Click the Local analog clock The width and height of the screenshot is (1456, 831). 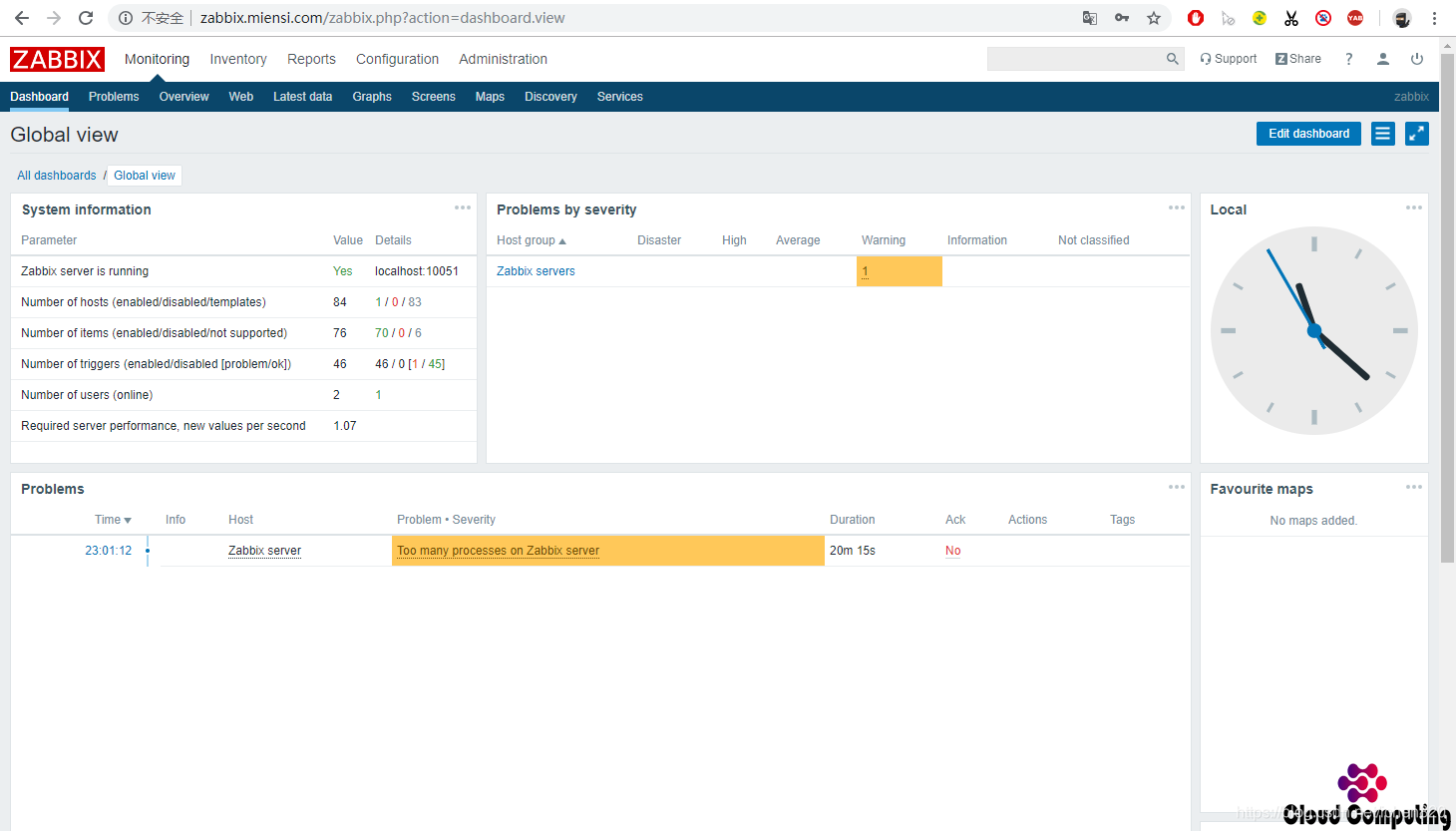[x=1313, y=330]
